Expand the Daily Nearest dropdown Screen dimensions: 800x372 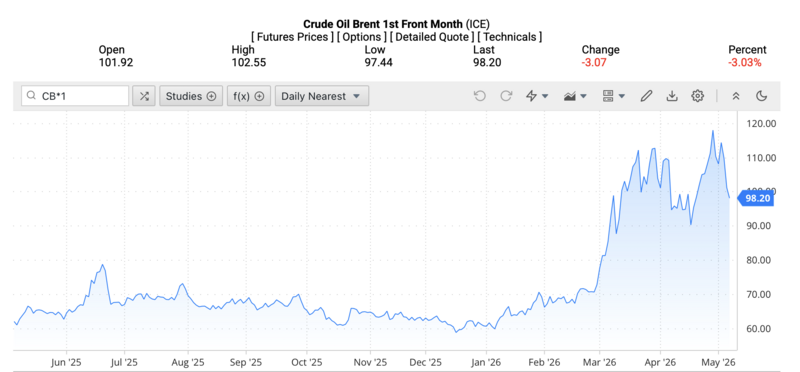click(x=321, y=96)
